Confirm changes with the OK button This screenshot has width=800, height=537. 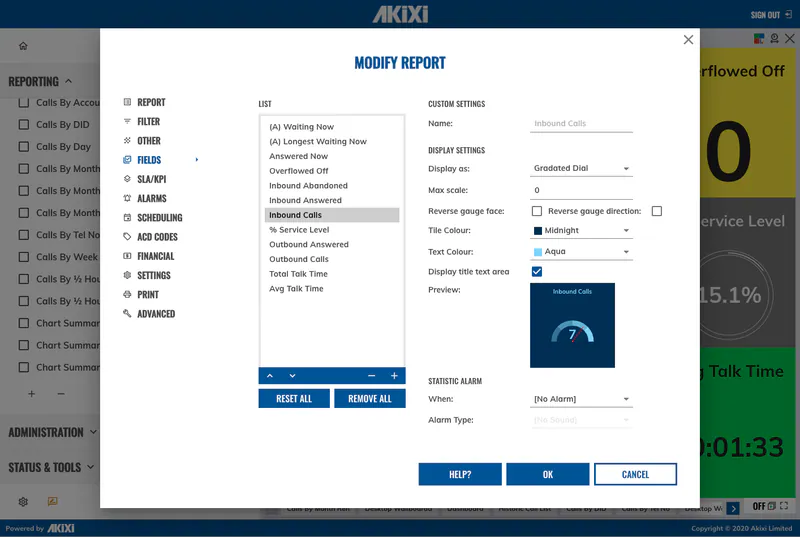[x=547, y=475]
